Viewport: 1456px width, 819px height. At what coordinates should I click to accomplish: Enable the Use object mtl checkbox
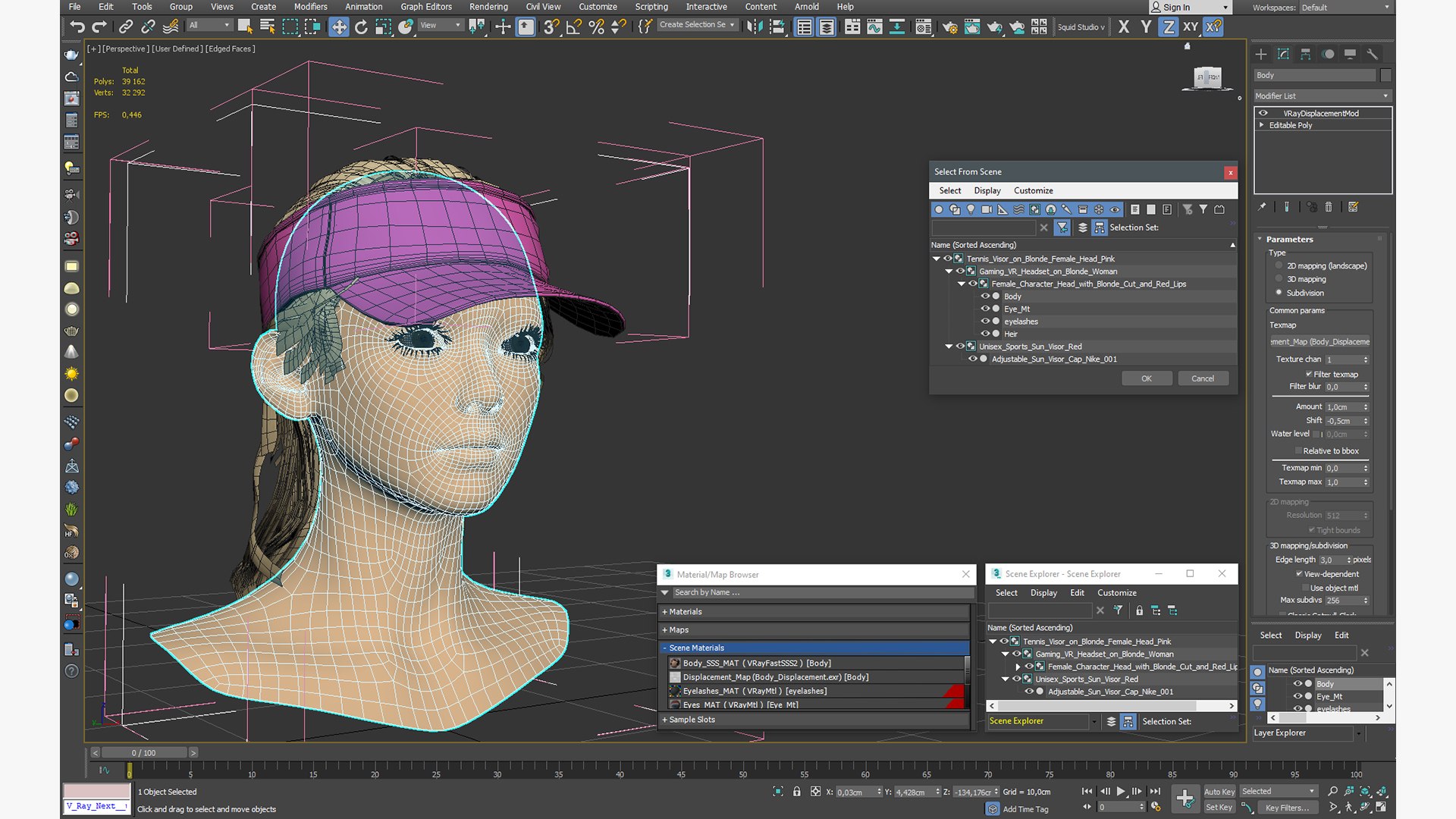point(1305,588)
